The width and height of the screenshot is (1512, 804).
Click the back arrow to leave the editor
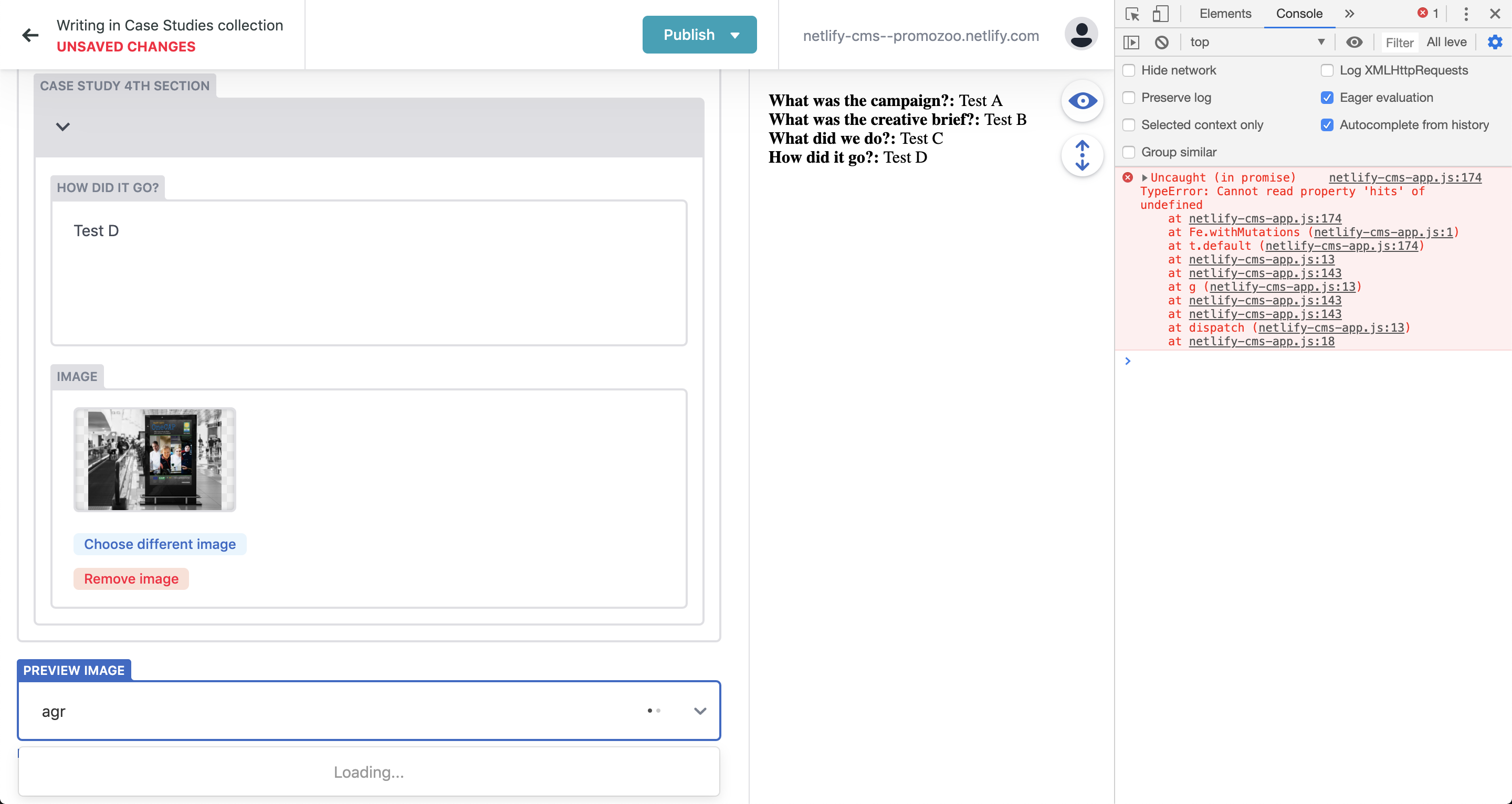tap(30, 35)
